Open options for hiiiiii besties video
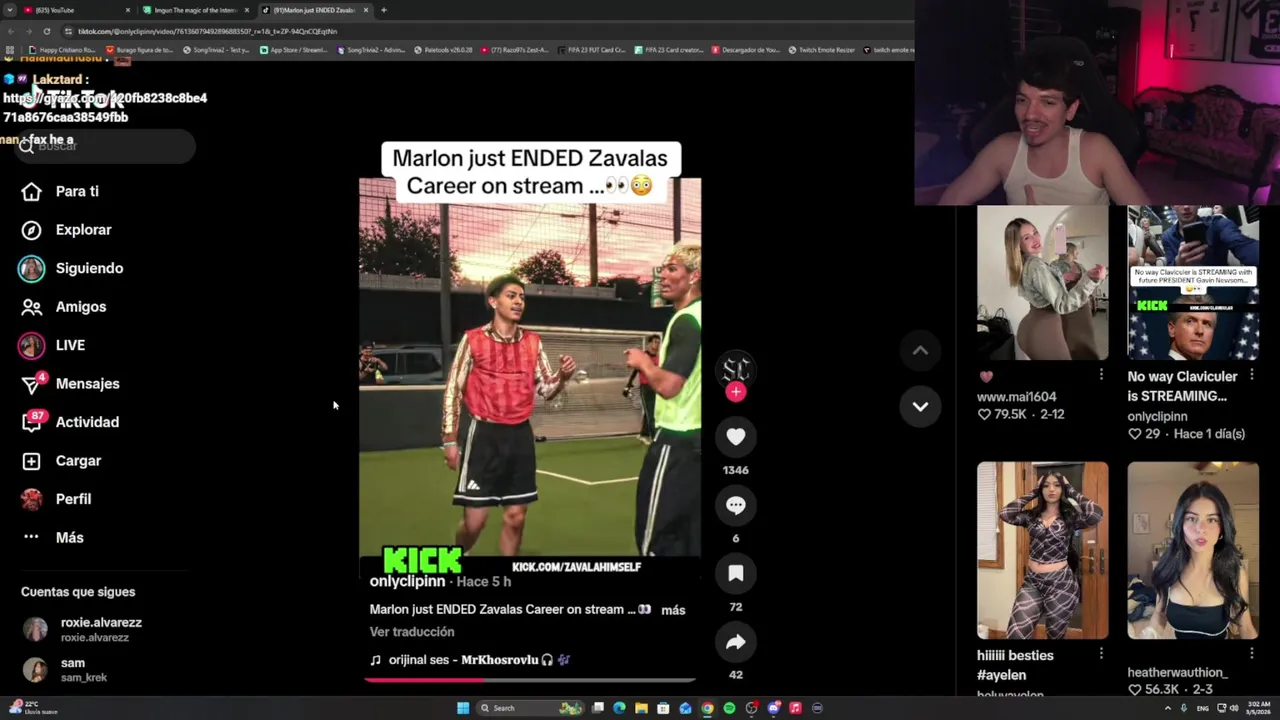The image size is (1280, 720). (x=1101, y=653)
